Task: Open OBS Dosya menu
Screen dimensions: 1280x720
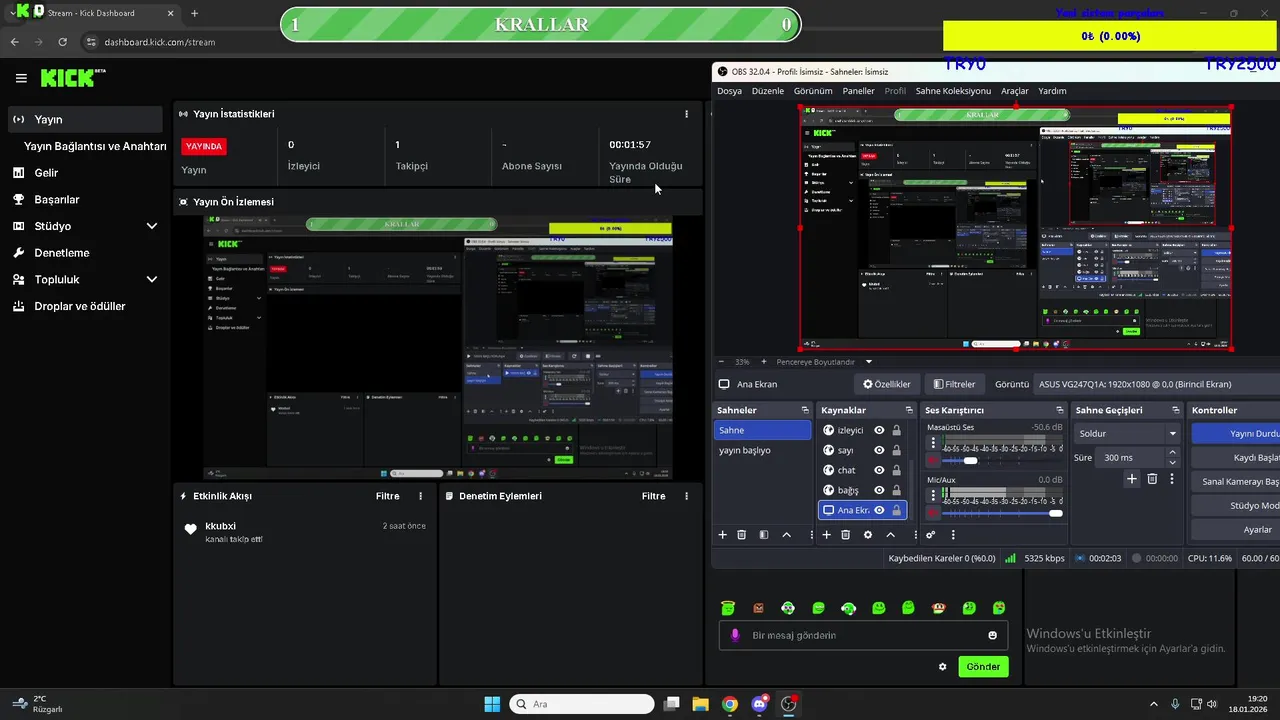Action: point(729,91)
